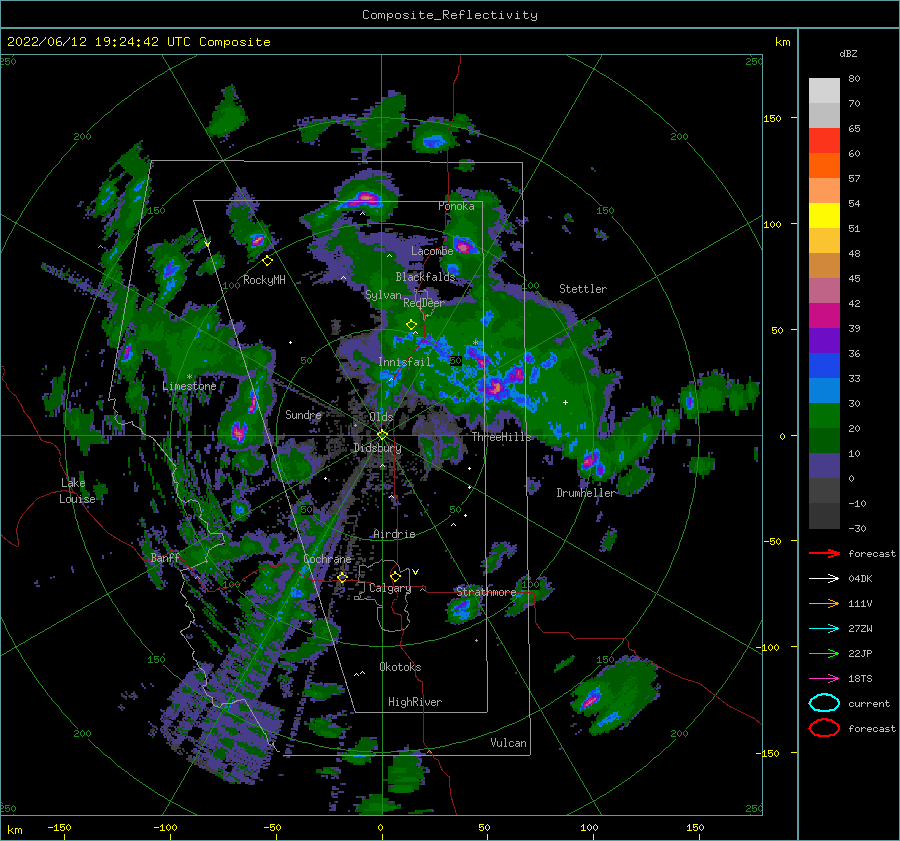The height and width of the screenshot is (841, 900).
Task: Click the Sylvan label
Action: click(383, 295)
